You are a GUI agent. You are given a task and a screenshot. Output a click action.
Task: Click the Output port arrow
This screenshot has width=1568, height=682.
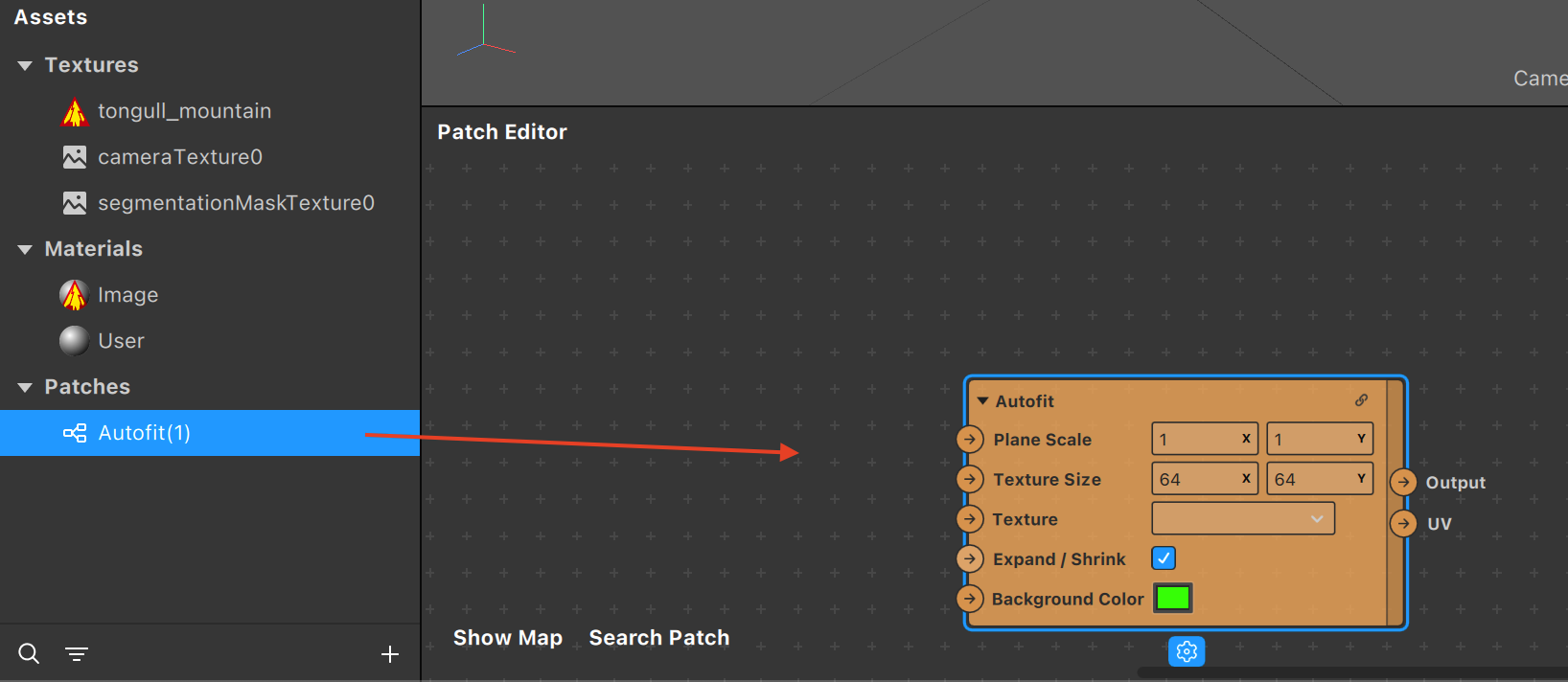1403,482
